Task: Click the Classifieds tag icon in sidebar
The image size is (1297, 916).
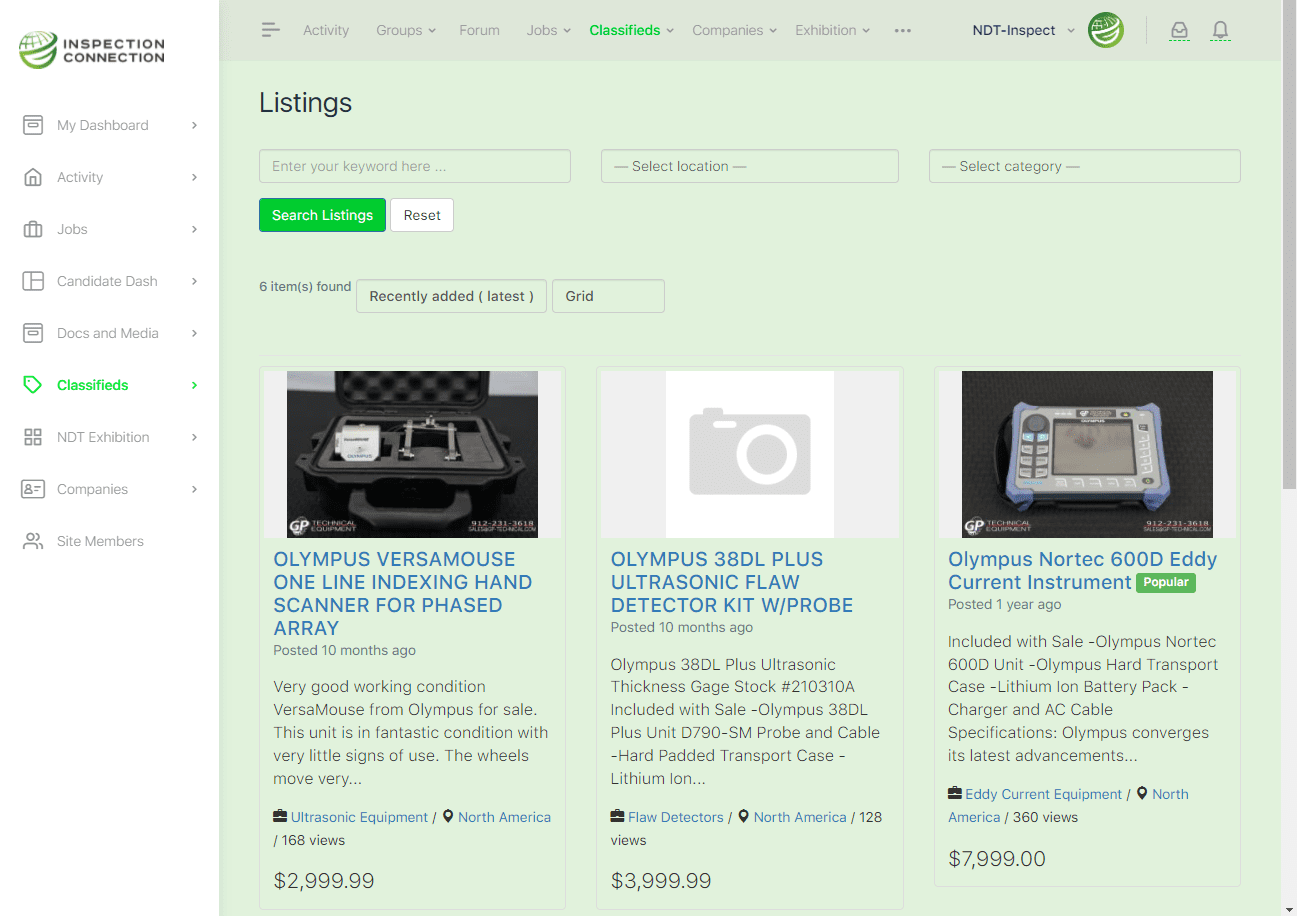Action: (x=33, y=385)
